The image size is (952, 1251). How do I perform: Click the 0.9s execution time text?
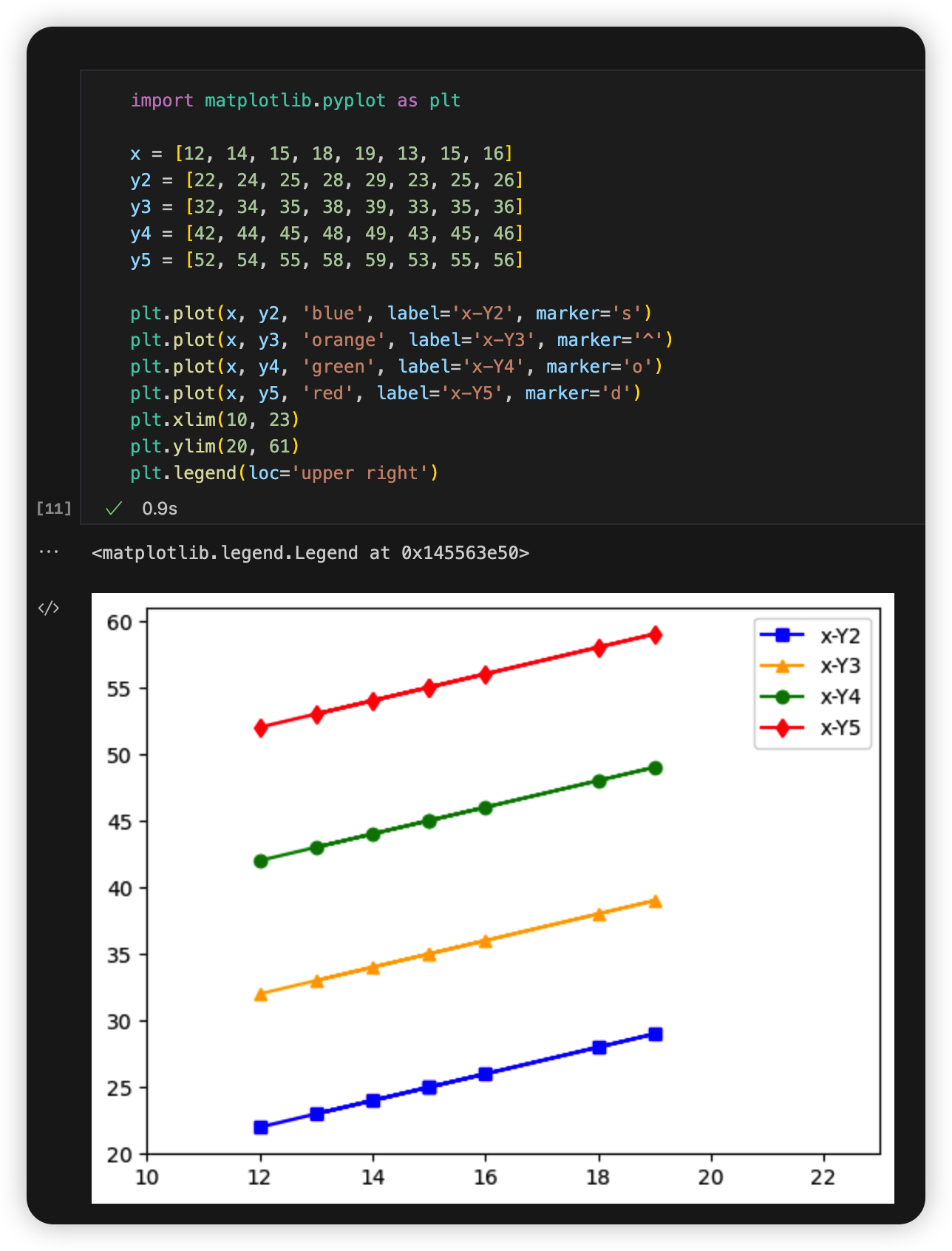click(160, 509)
